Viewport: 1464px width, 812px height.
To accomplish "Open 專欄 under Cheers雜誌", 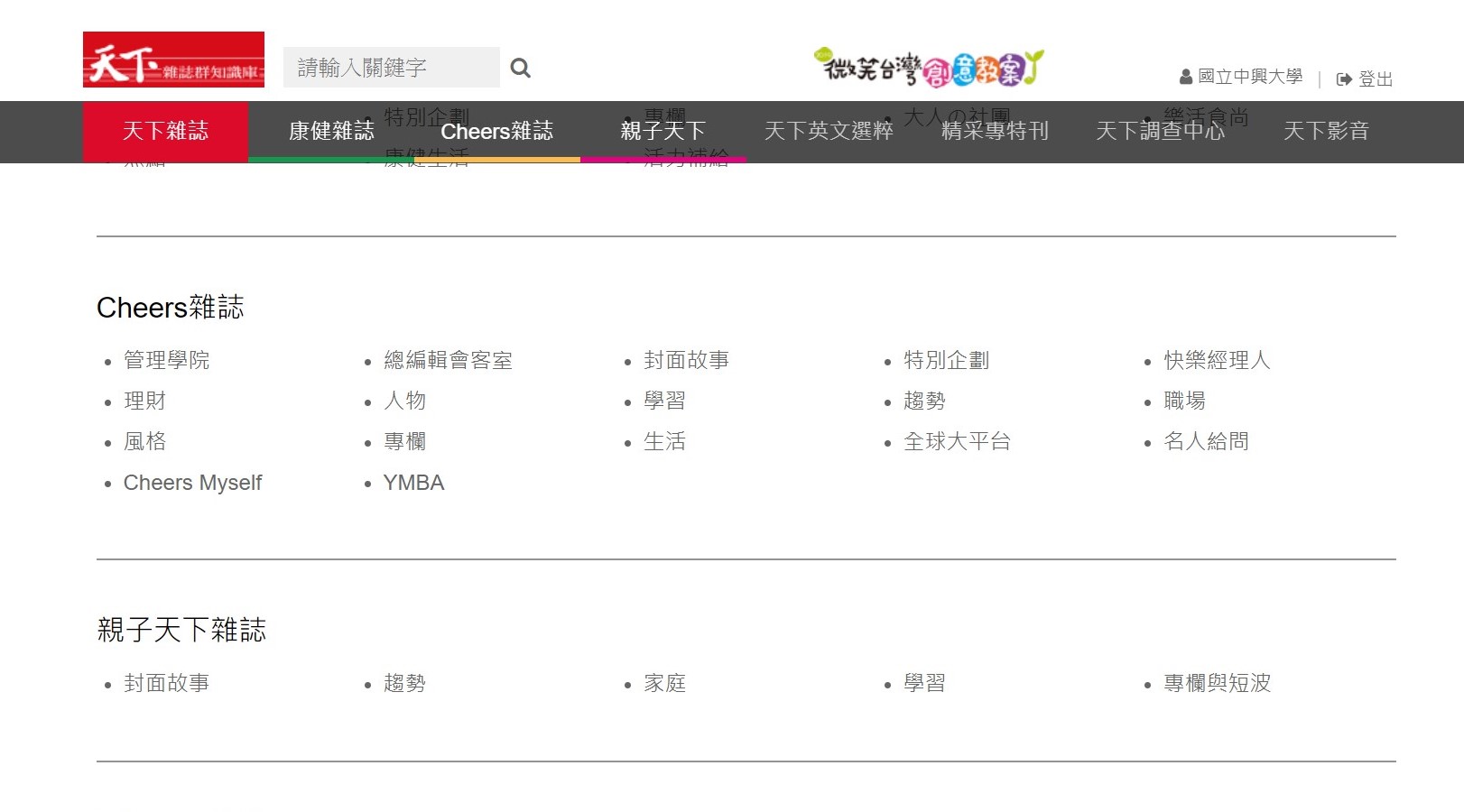I will (x=404, y=442).
